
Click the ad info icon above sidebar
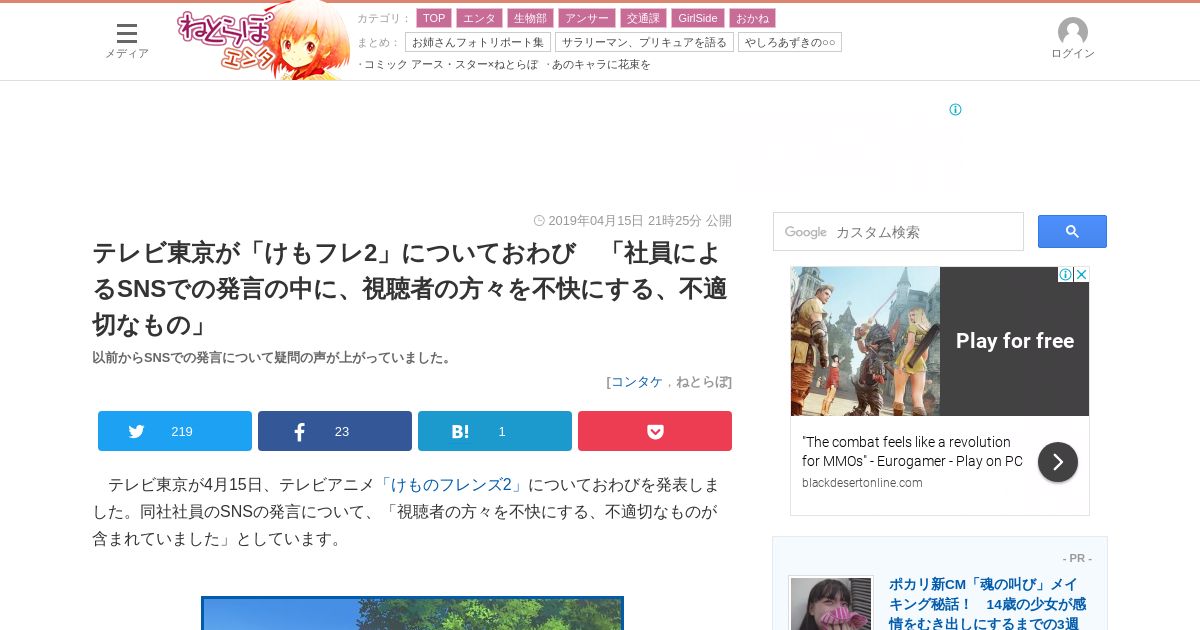[x=955, y=110]
